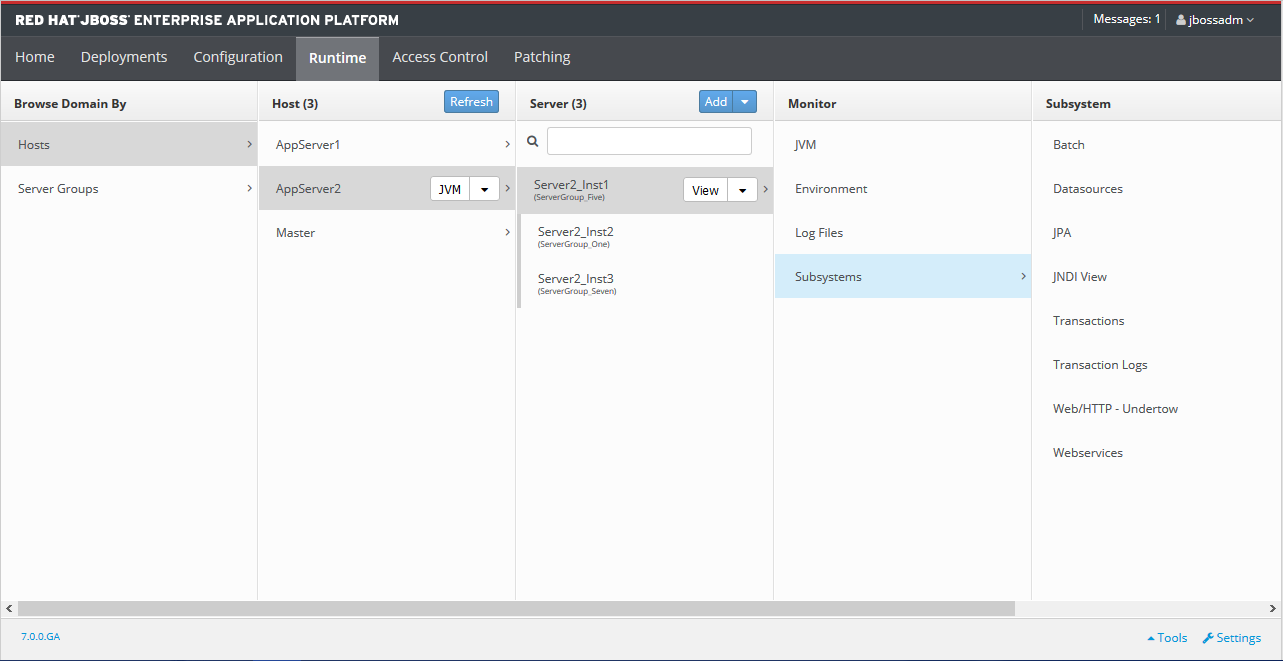Open the Configuration tab
Screen dimensions: 1283x661
coord(238,58)
